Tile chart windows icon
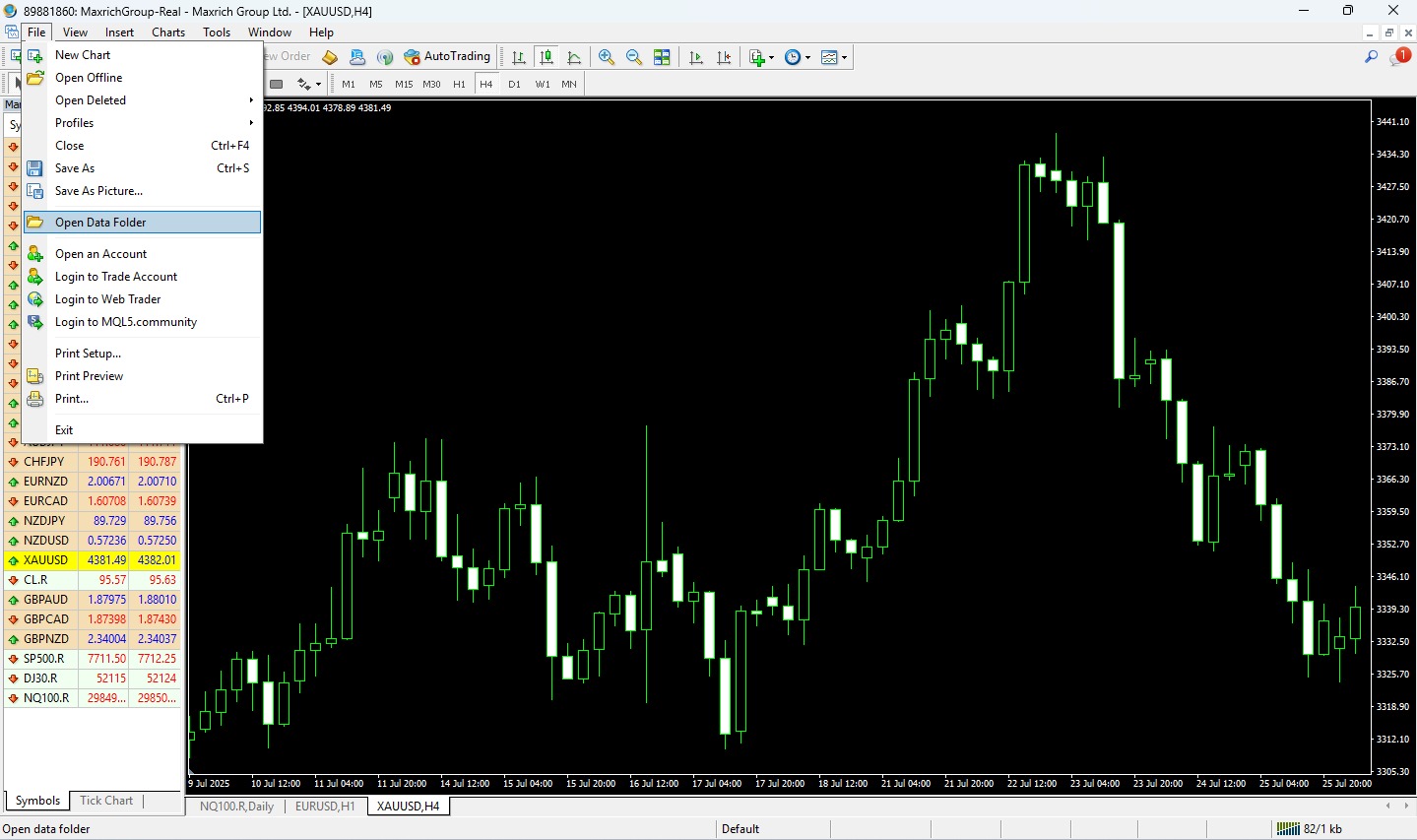This screenshot has height=840, width=1417. click(662, 57)
